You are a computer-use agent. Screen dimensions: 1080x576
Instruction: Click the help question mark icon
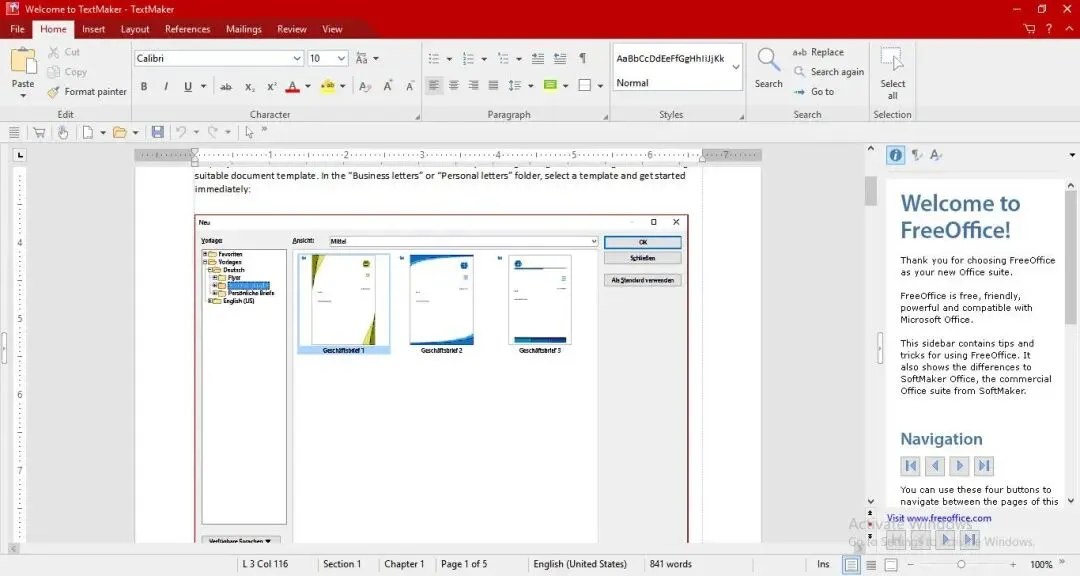click(x=1048, y=29)
